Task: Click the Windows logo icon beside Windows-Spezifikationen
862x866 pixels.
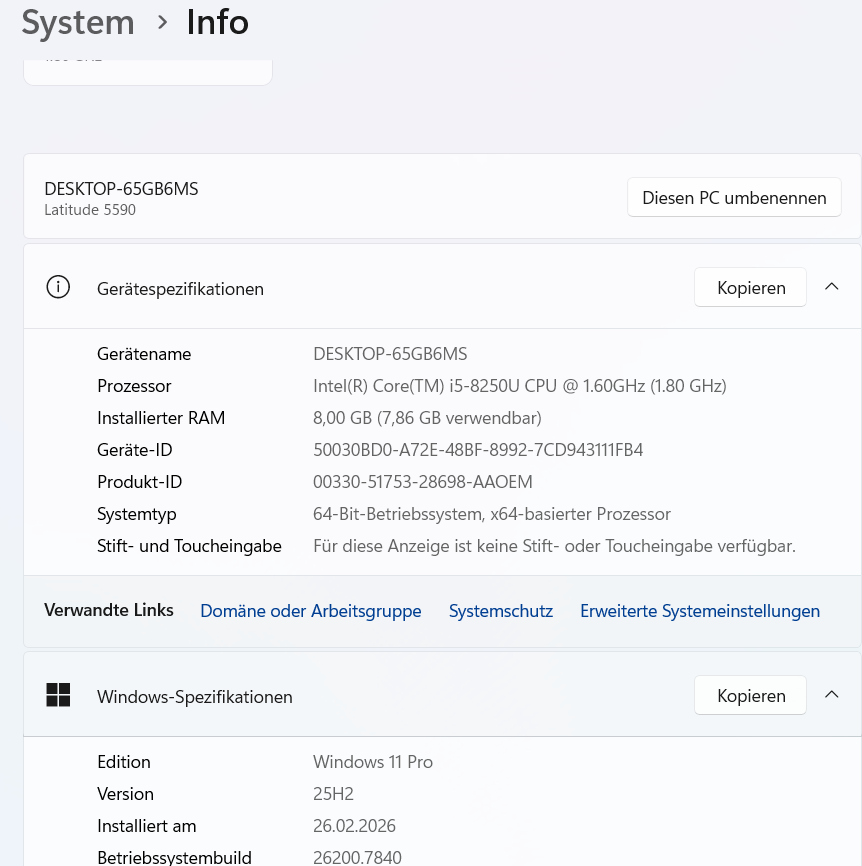Action: (x=58, y=695)
